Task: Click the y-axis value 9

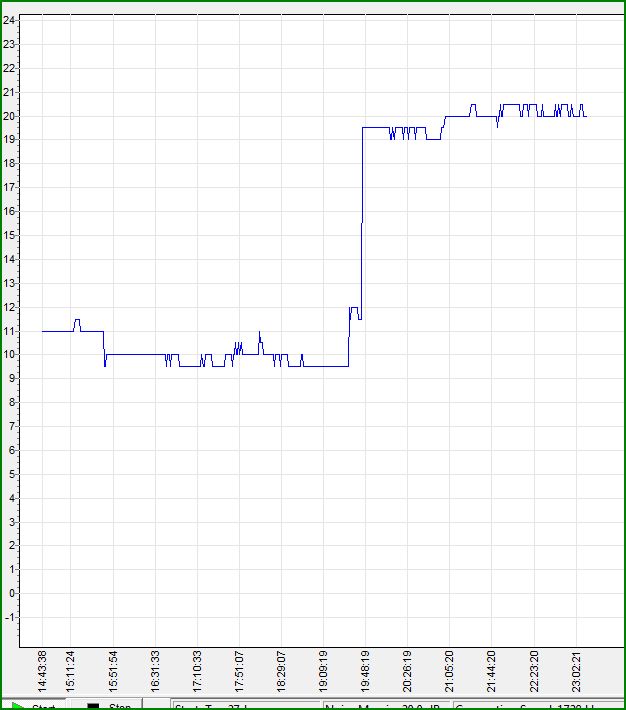Action: click(12, 379)
